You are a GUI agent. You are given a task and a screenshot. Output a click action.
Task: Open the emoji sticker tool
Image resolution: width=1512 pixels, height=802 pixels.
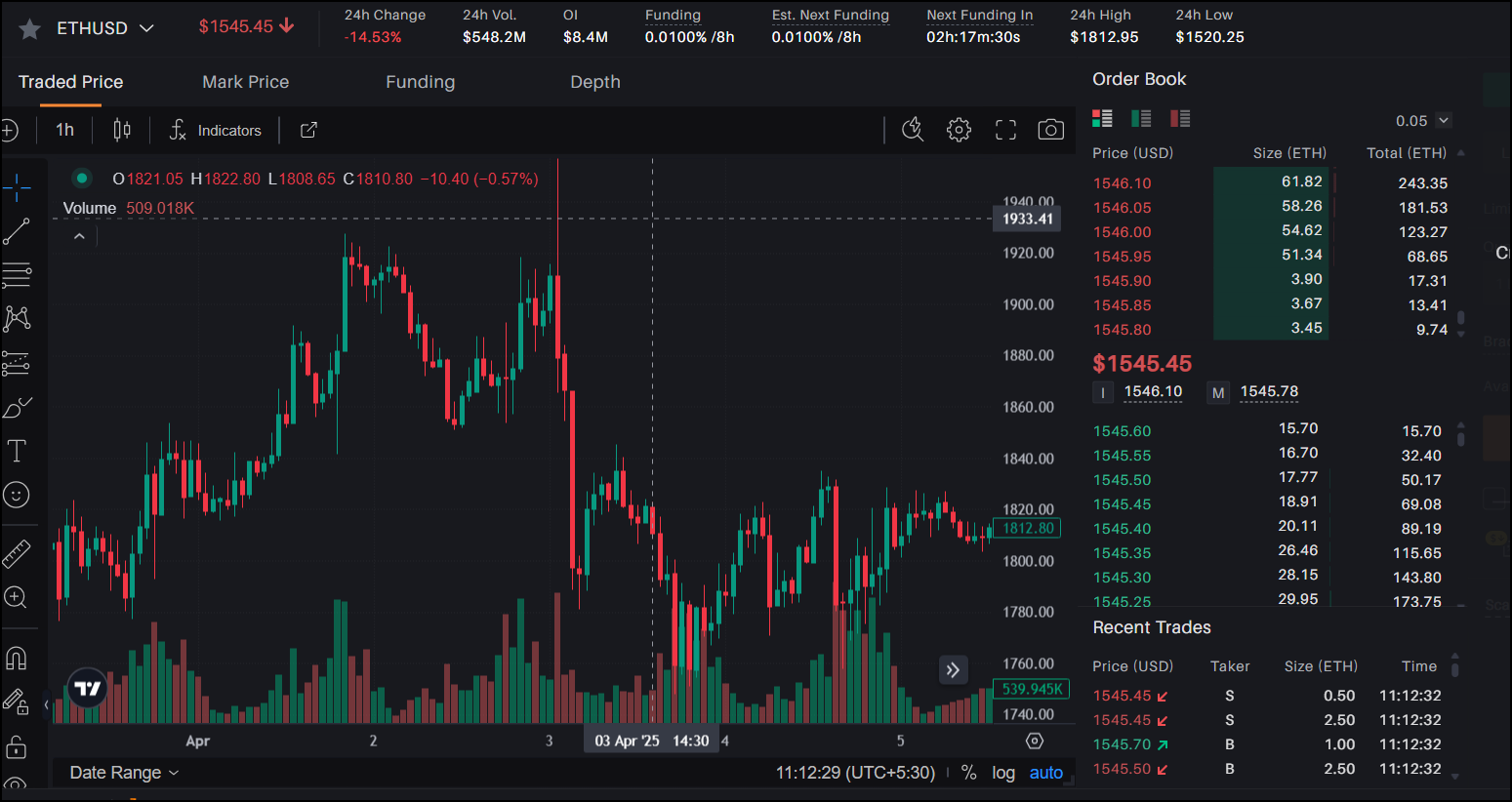coord(18,495)
